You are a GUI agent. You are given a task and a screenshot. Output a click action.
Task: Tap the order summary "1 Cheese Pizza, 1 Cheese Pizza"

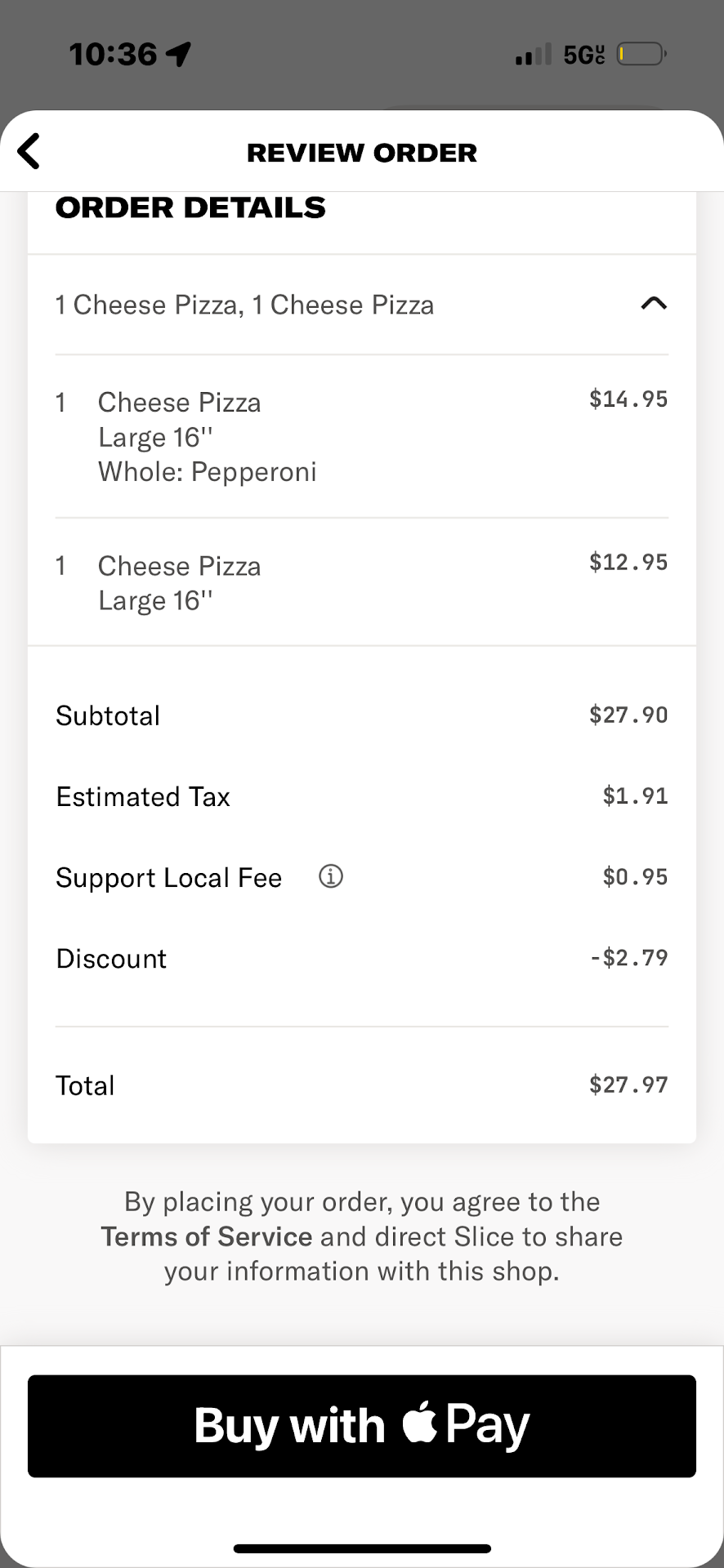(244, 305)
